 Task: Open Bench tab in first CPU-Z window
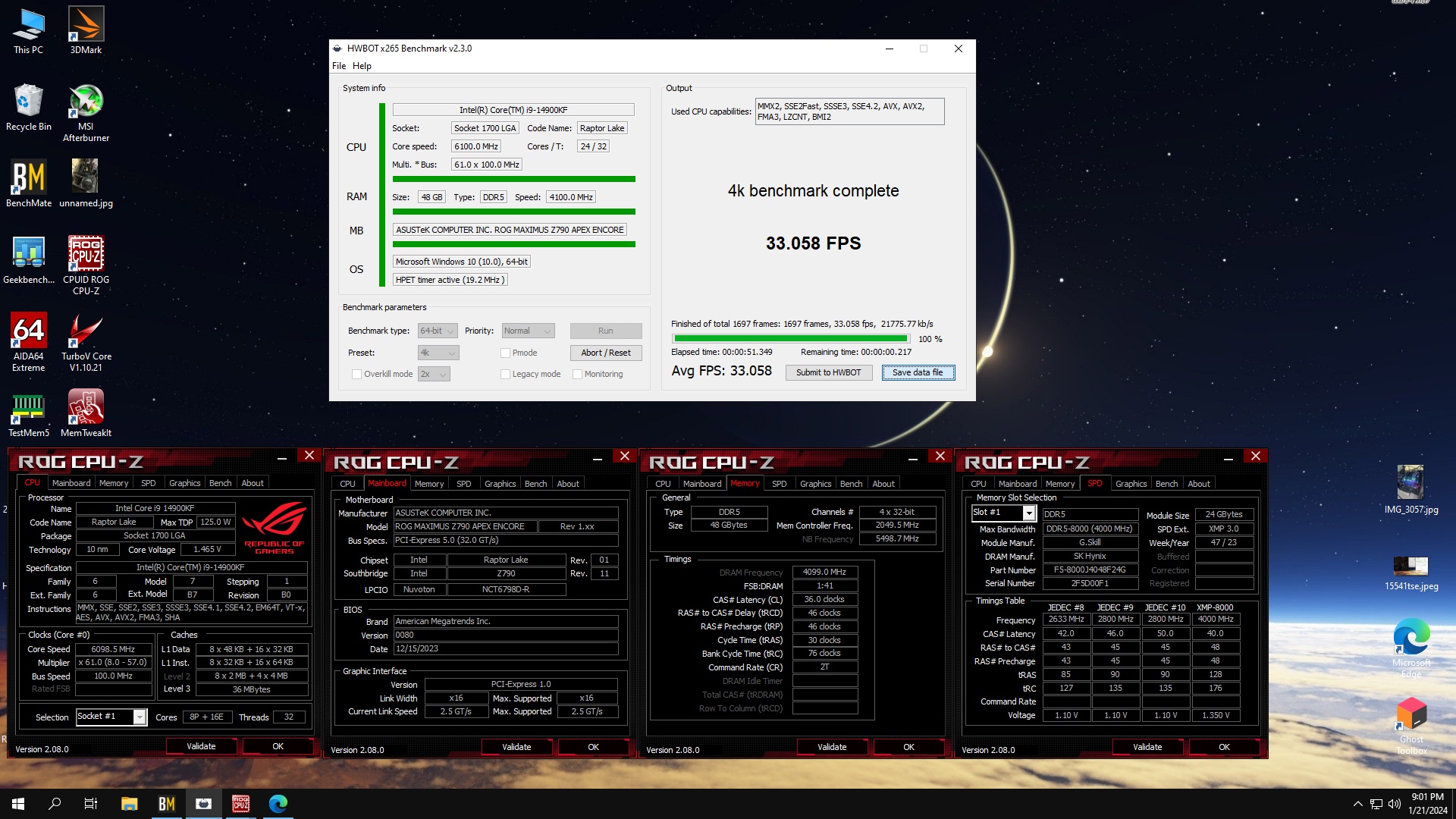pos(221,483)
